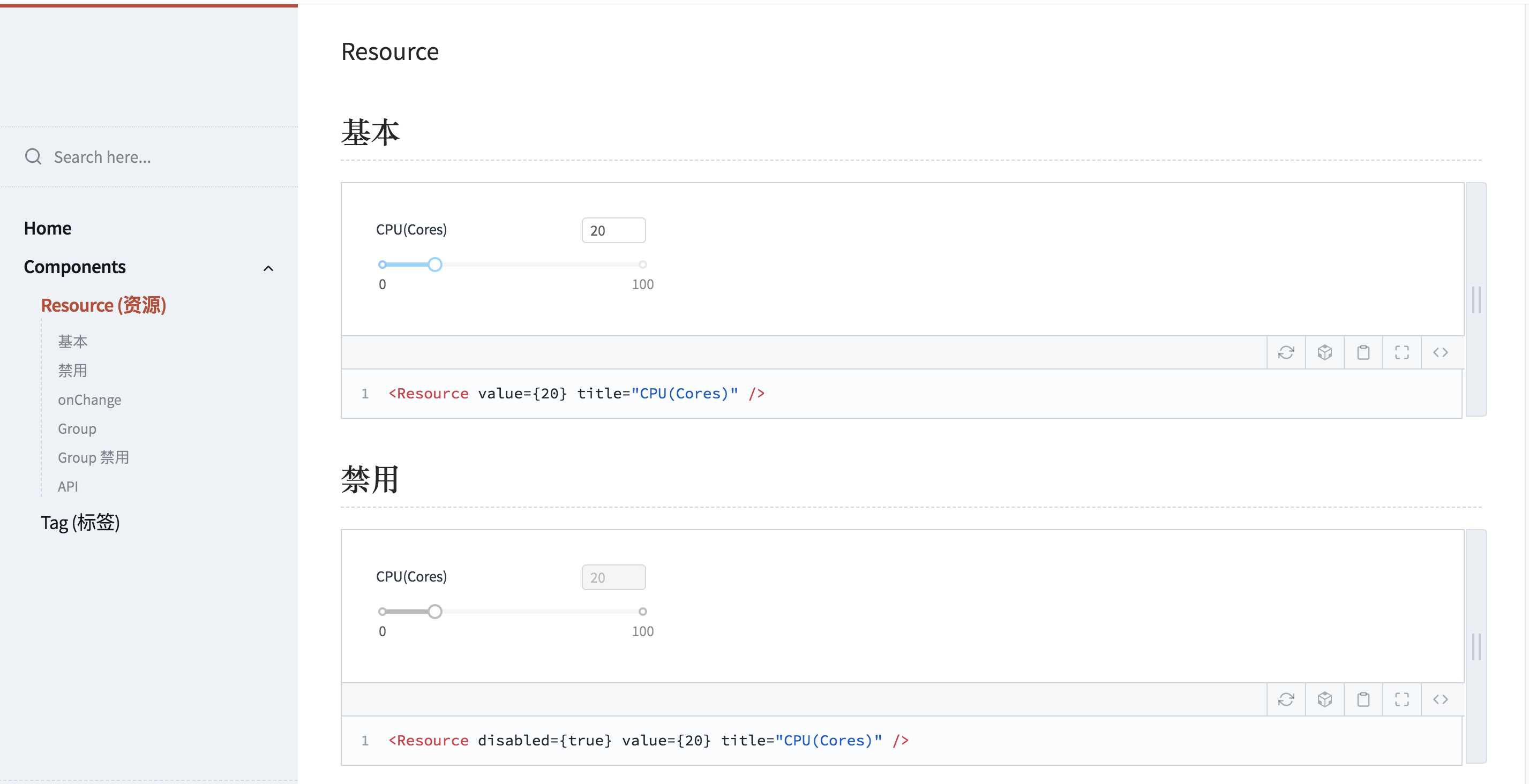Screen dimensions: 1529x784
Task: Collapse the Components menu chevron
Action: (268, 268)
